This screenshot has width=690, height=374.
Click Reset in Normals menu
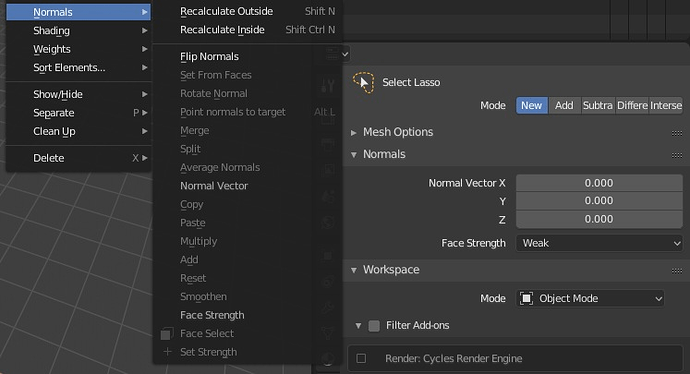coord(248,278)
